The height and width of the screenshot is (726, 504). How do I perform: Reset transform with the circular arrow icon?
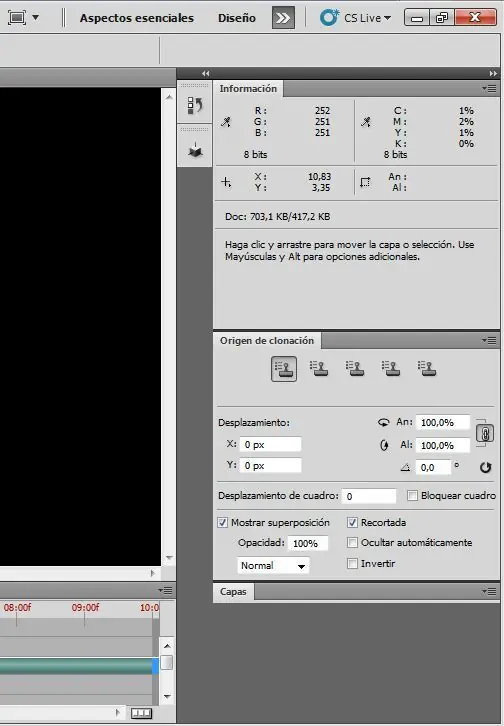(485, 467)
